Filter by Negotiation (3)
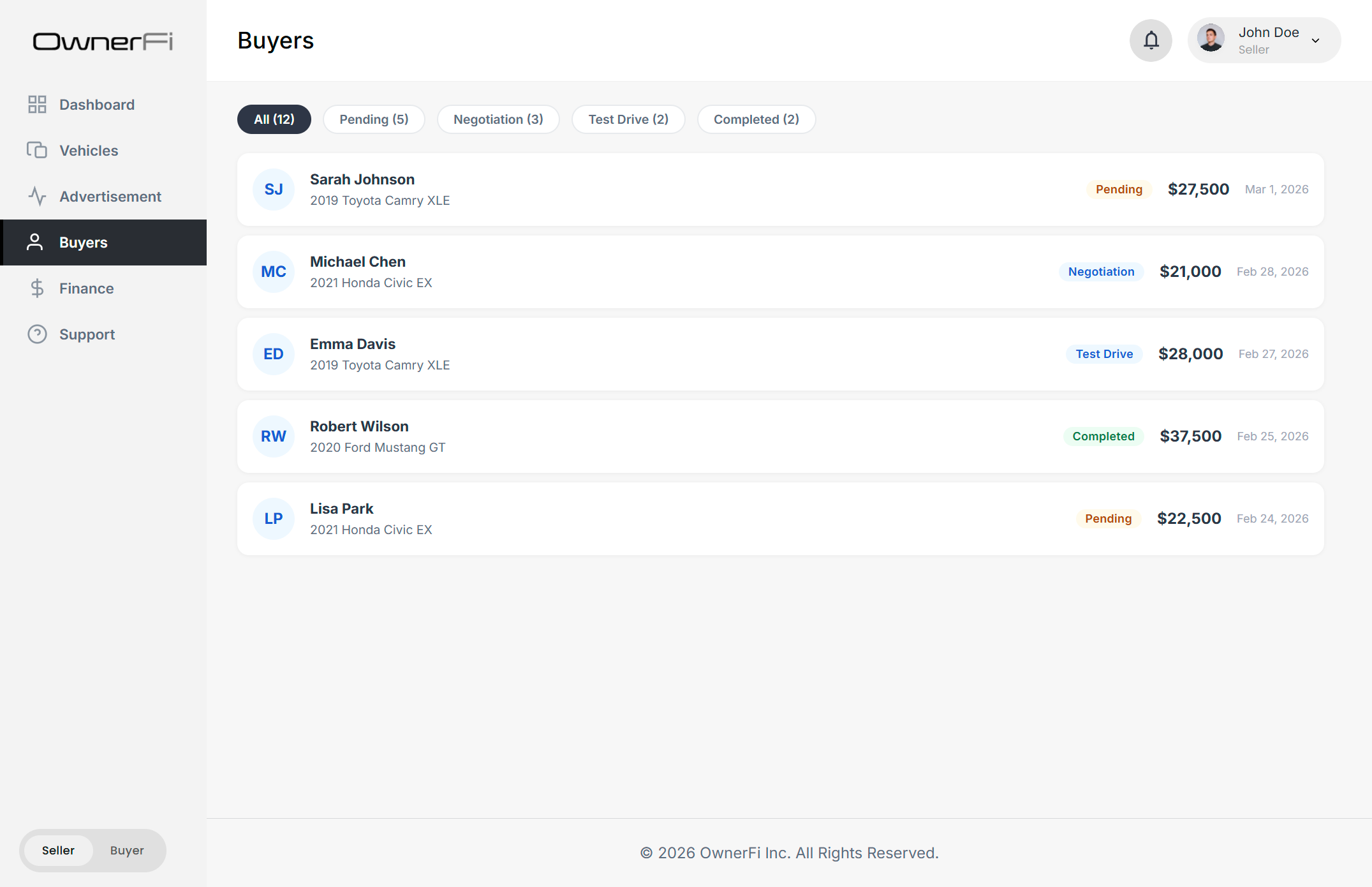This screenshot has height=887, width=1372. pyautogui.click(x=498, y=119)
